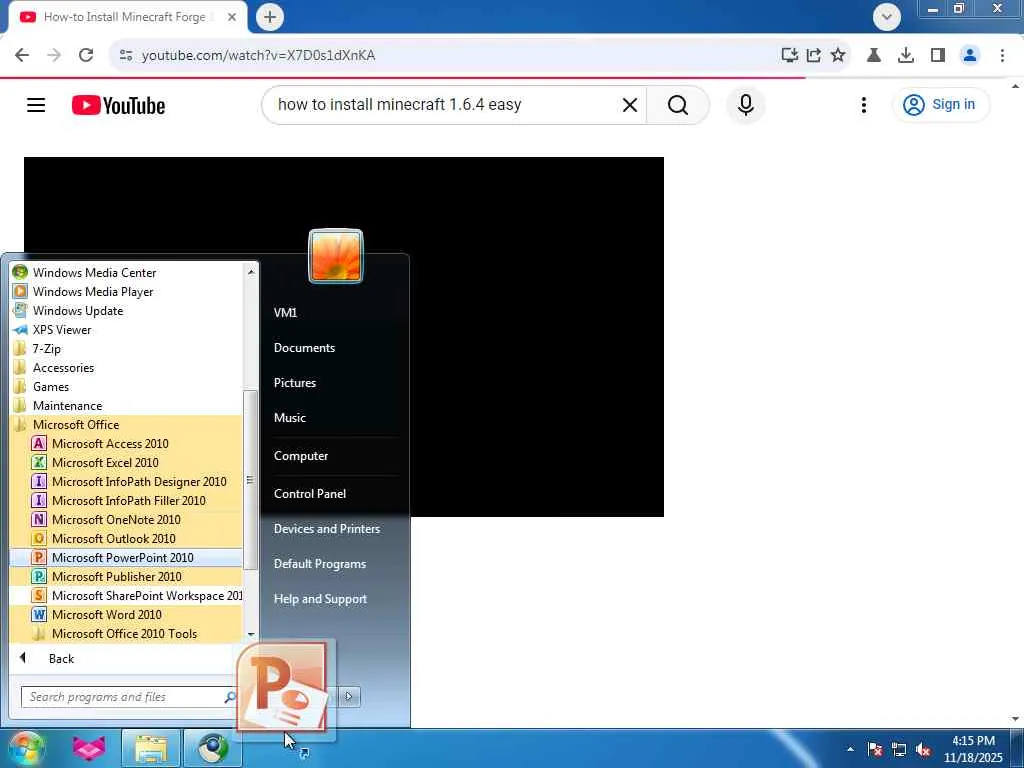Screen dimensions: 1024x768
Task: View site information icon in address bar
Action: click(x=126, y=55)
